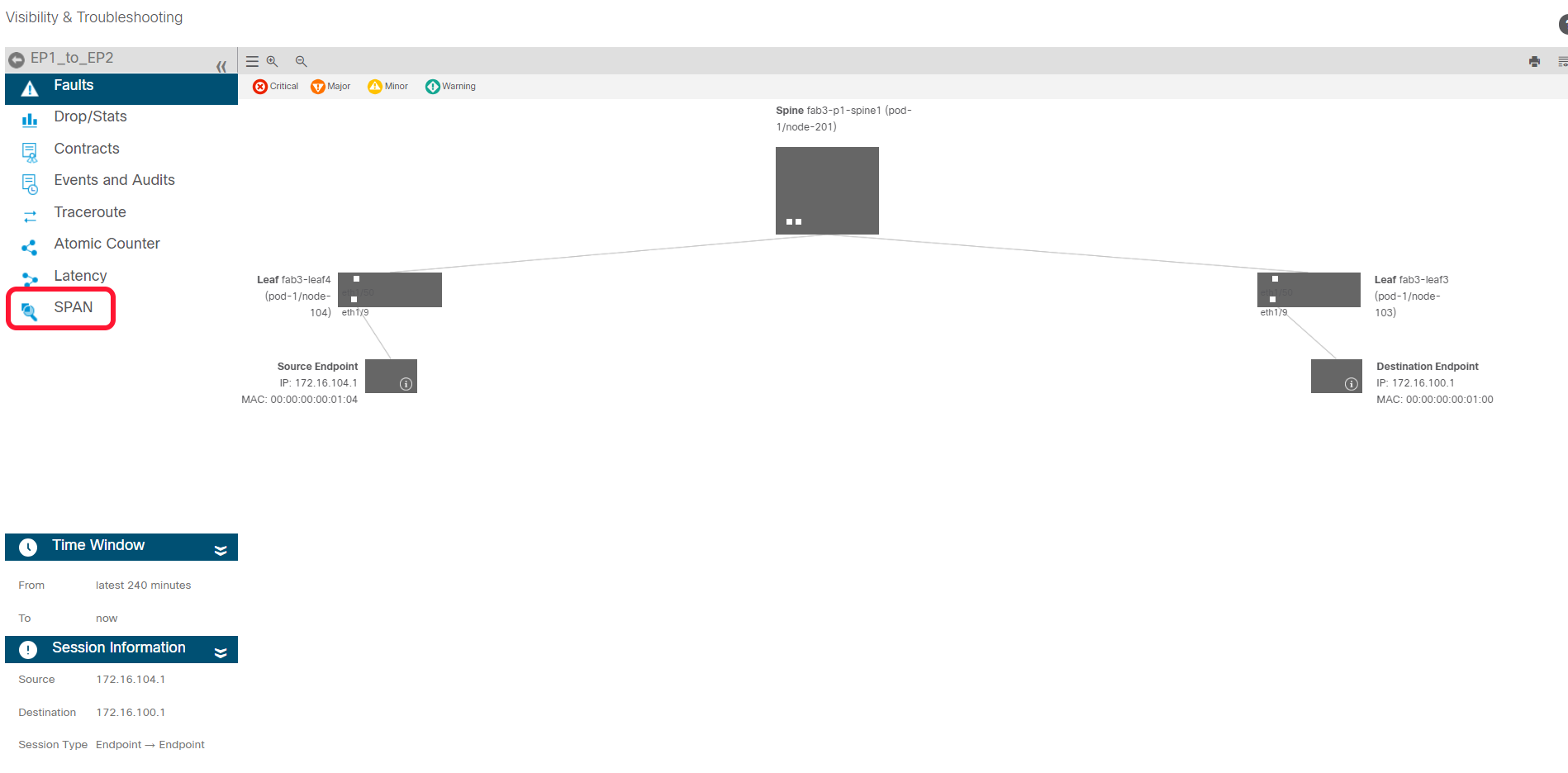Viewport: 1568px width, 773px height.
Task: Open the Traceroute tool
Action: pos(90,213)
